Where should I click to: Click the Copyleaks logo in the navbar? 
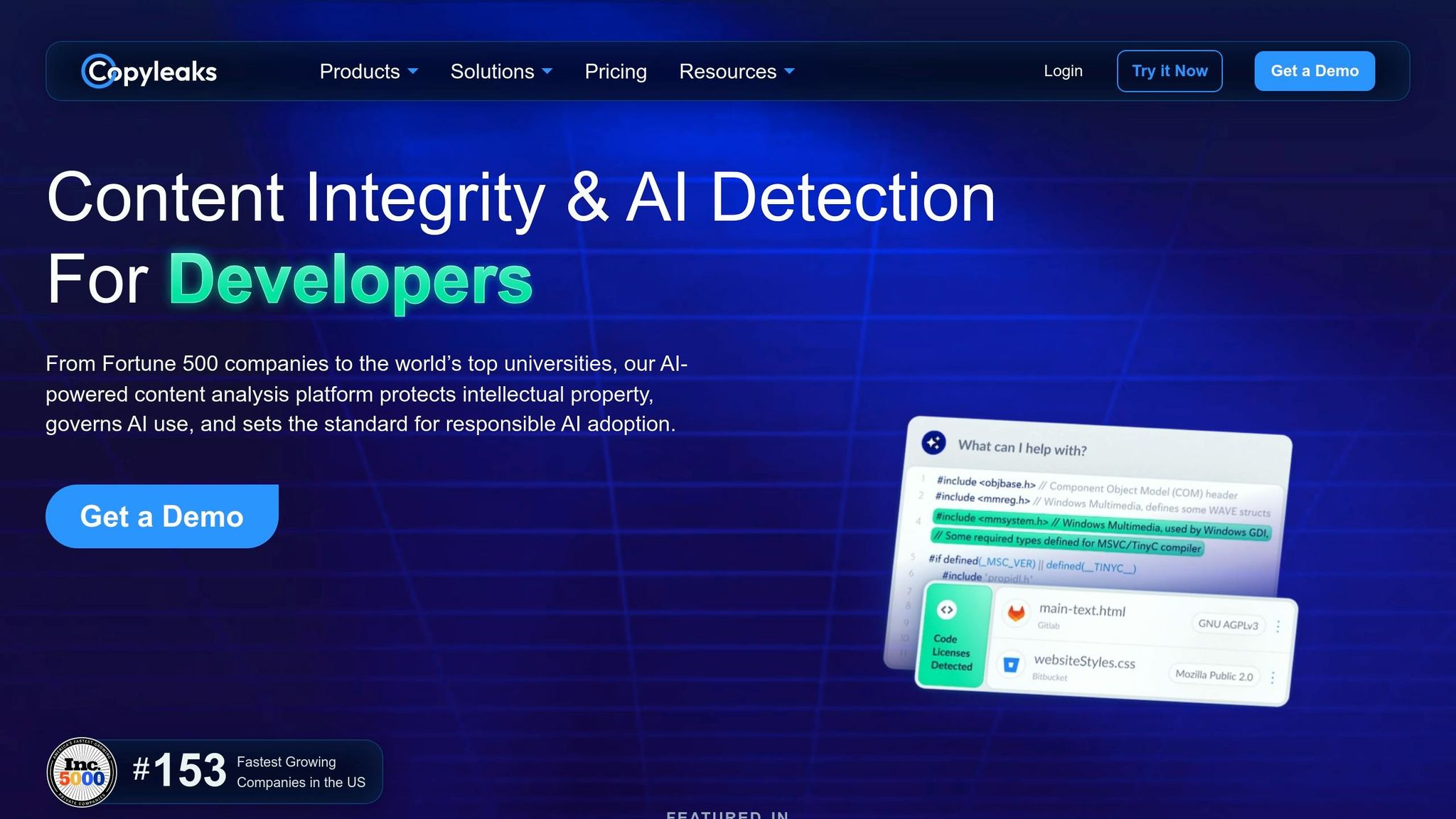(x=149, y=71)
